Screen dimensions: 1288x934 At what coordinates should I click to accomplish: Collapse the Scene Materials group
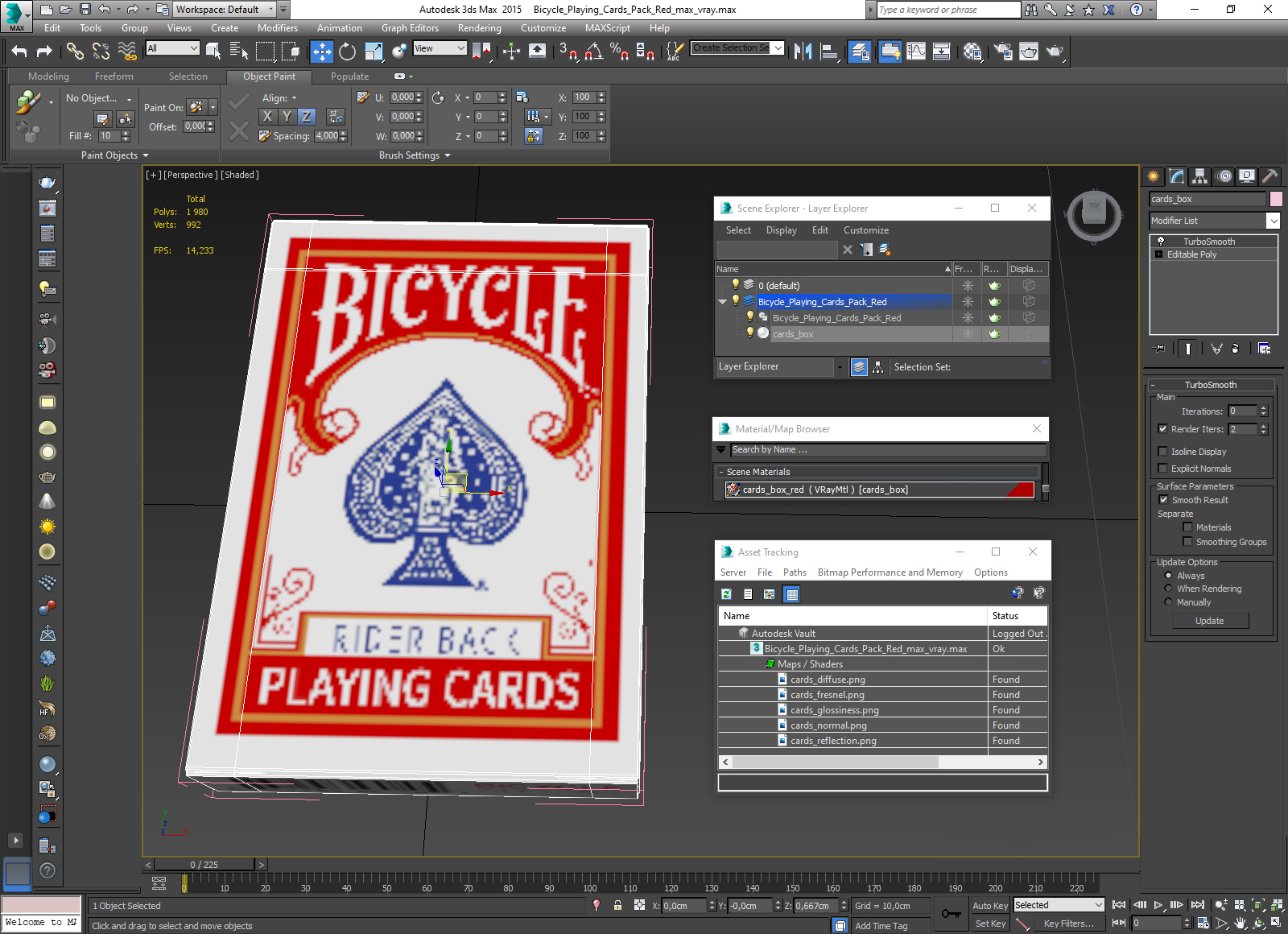[x=721, y=472]
